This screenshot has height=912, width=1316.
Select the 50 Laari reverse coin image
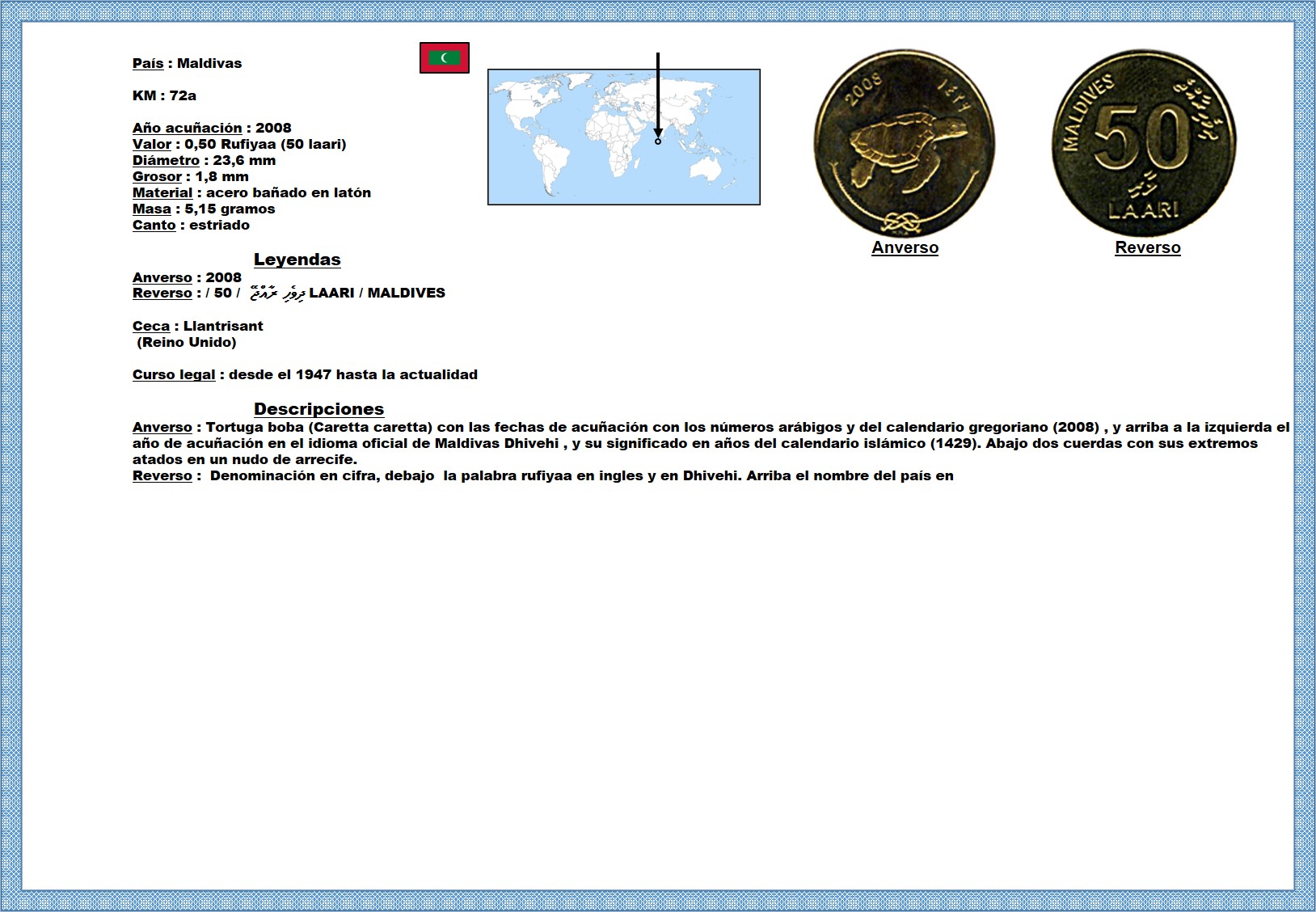click(x=1145, y=144)
